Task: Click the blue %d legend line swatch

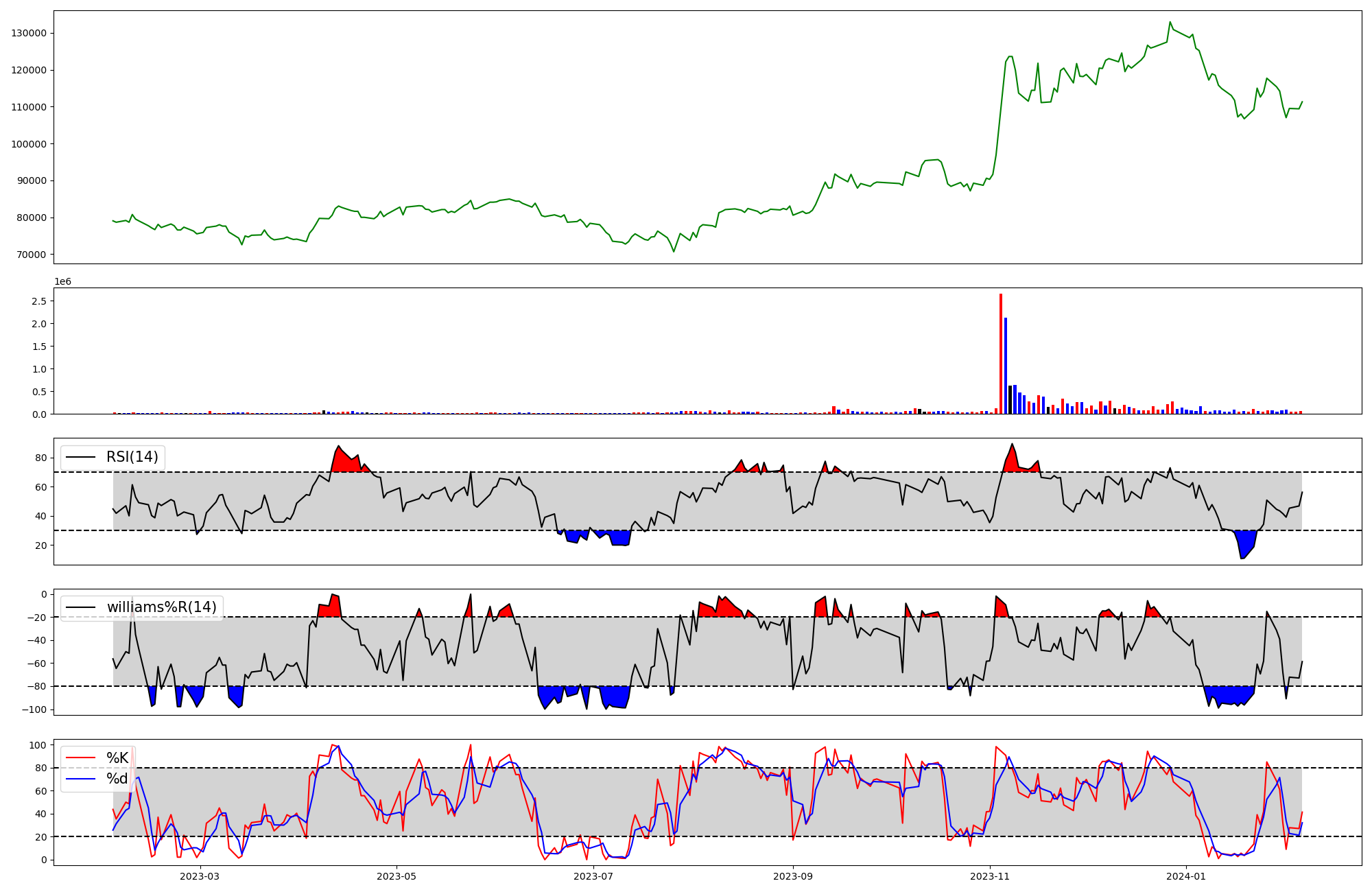Action: click(81, 779)
